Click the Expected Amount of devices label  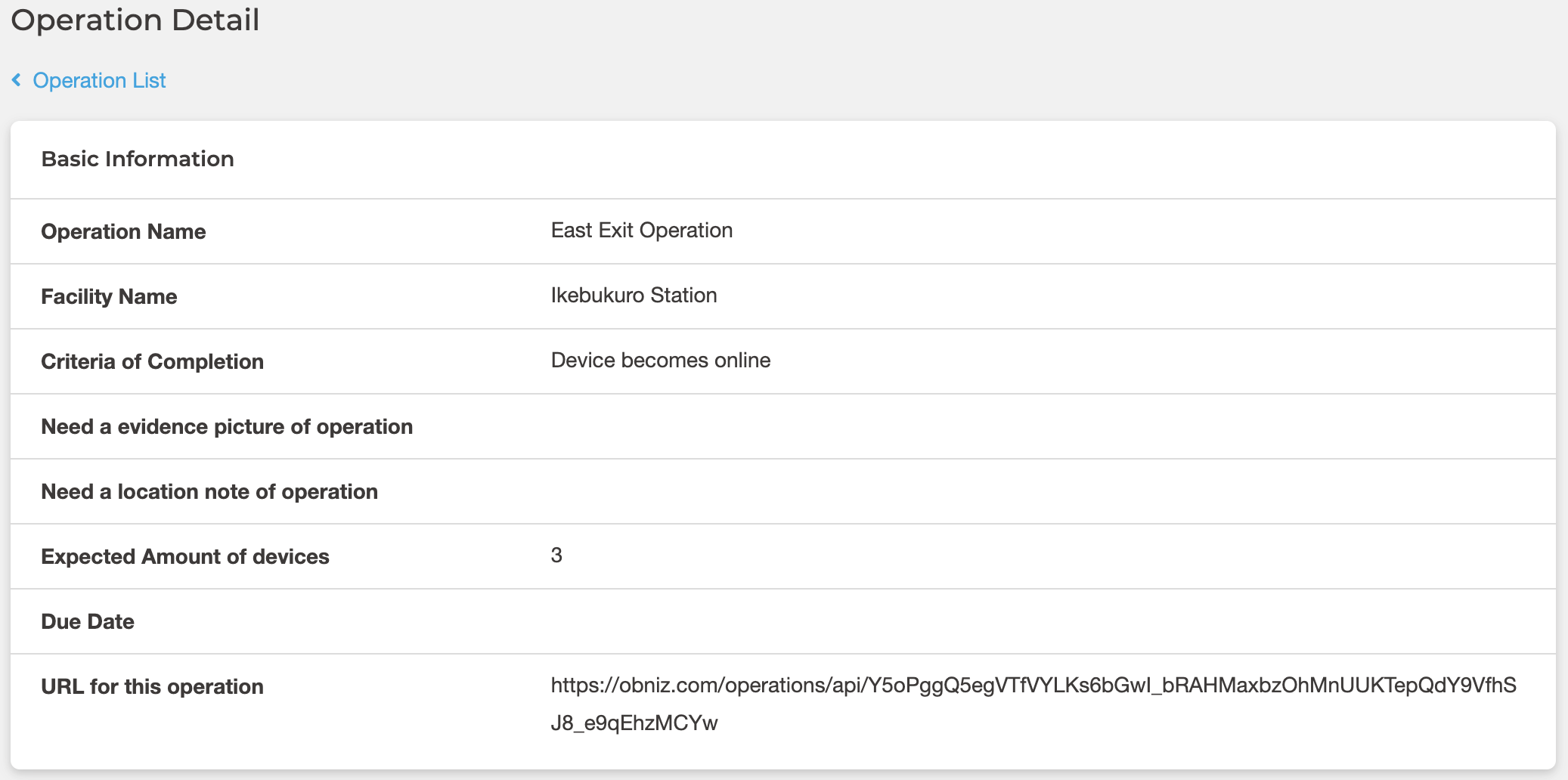(185, 556)
